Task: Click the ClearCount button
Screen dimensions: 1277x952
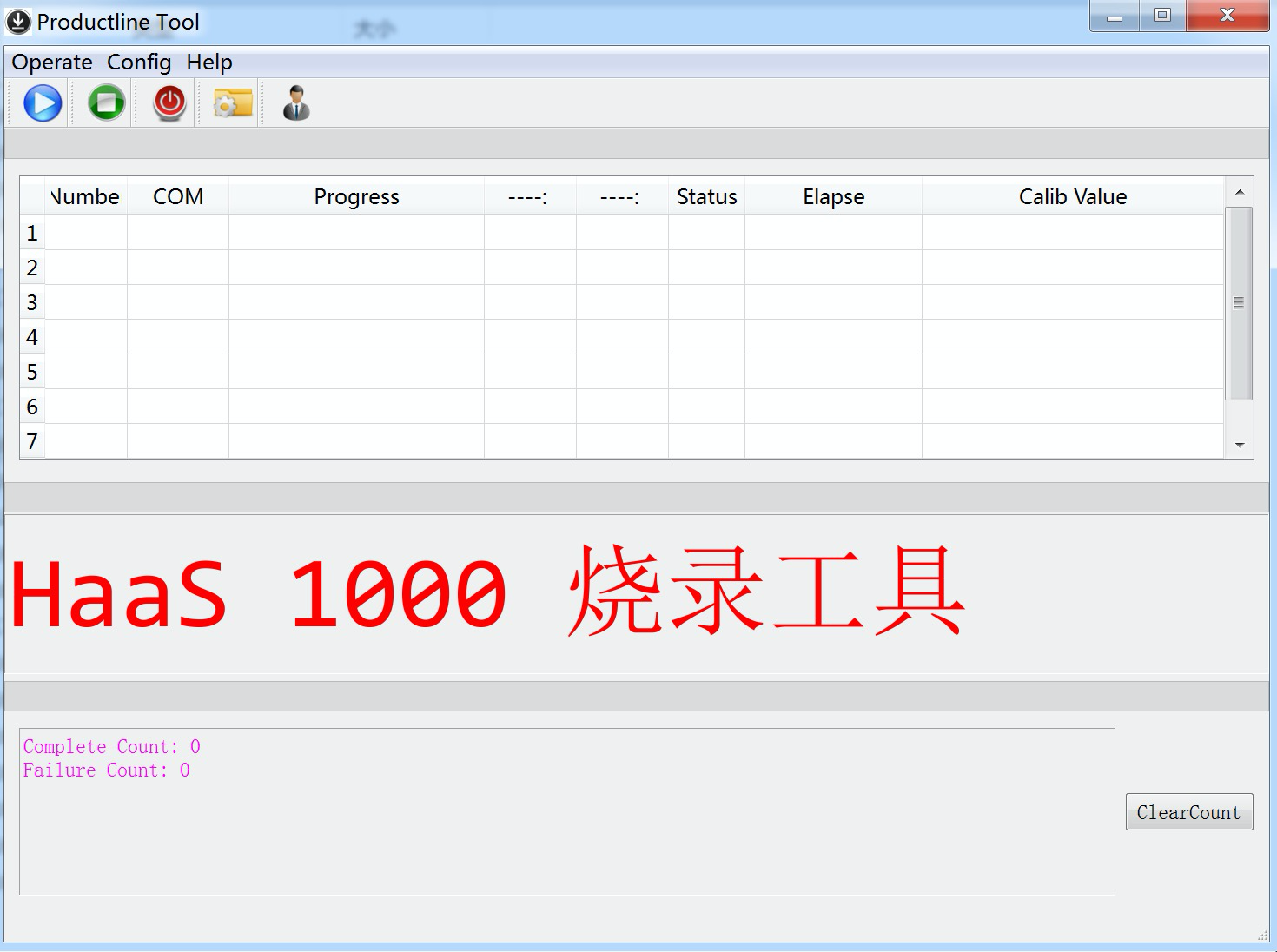Action: [x=1189, y=812]
